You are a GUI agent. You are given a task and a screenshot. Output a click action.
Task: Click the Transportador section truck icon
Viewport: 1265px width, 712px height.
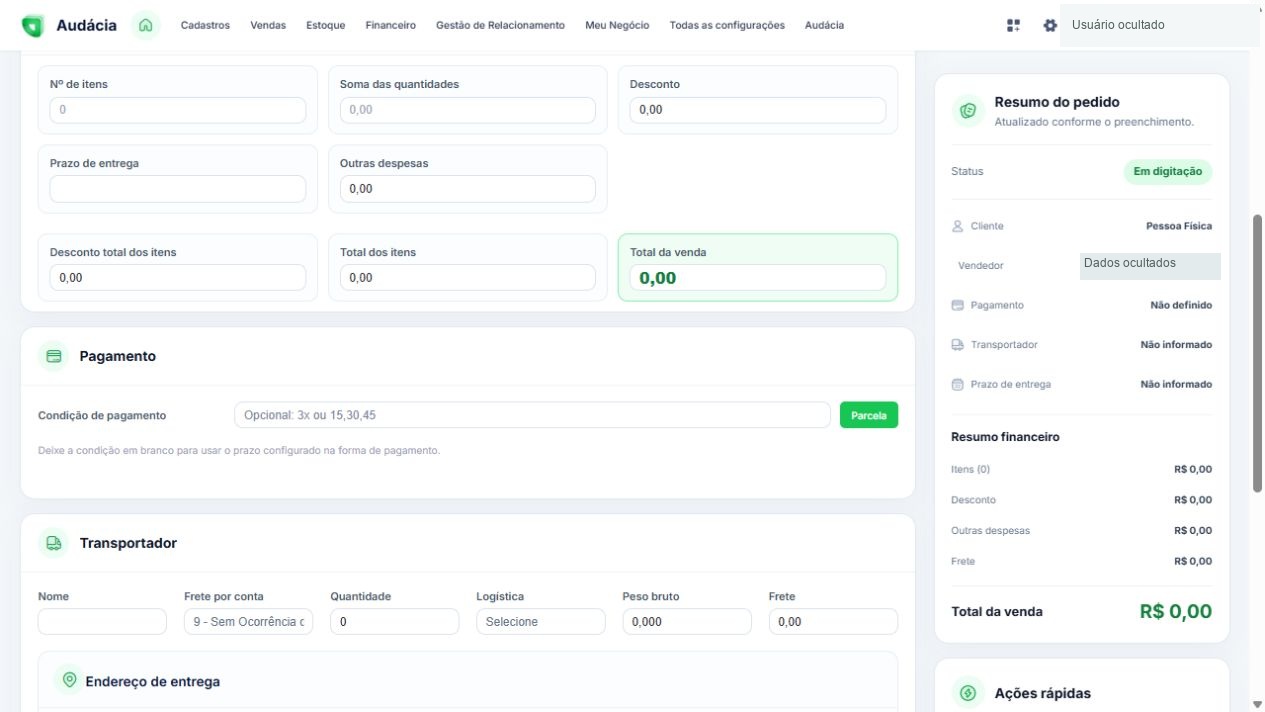click(x=54, y=543)
